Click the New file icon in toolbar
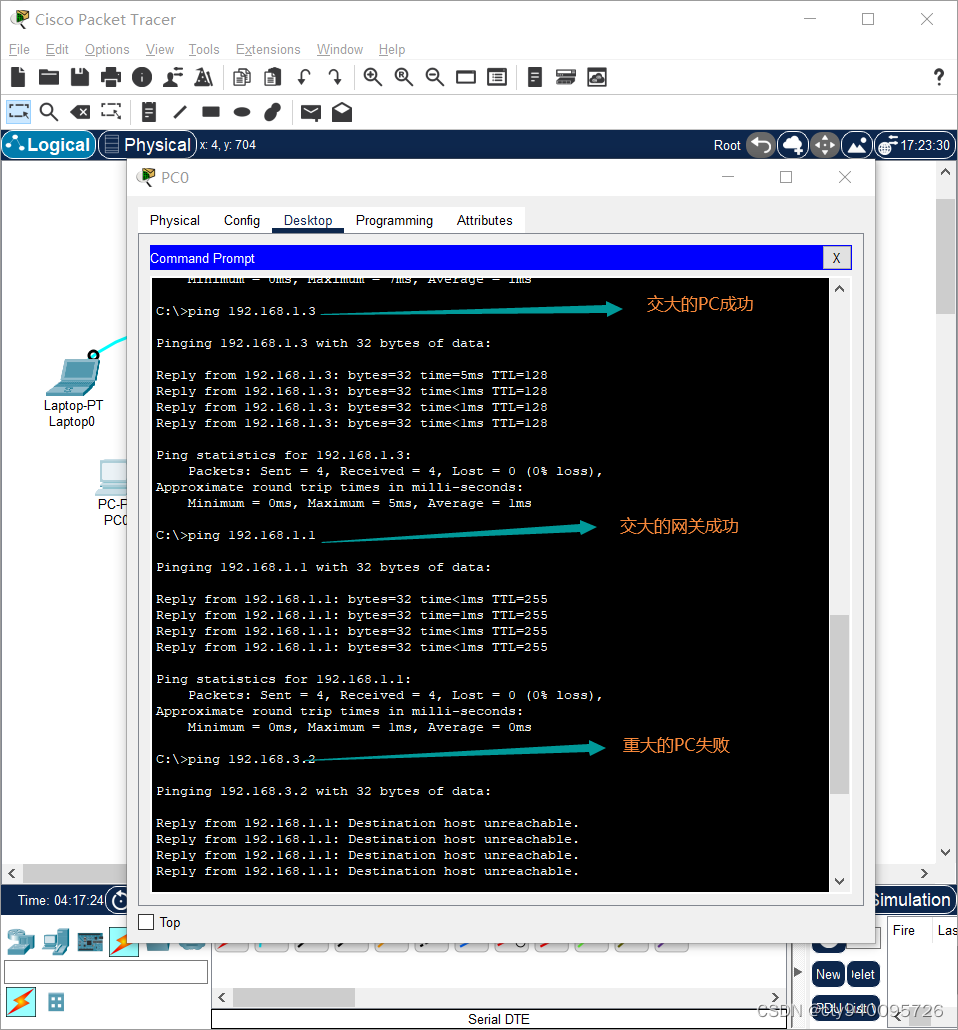958x1030 pixels. point(18,78)
